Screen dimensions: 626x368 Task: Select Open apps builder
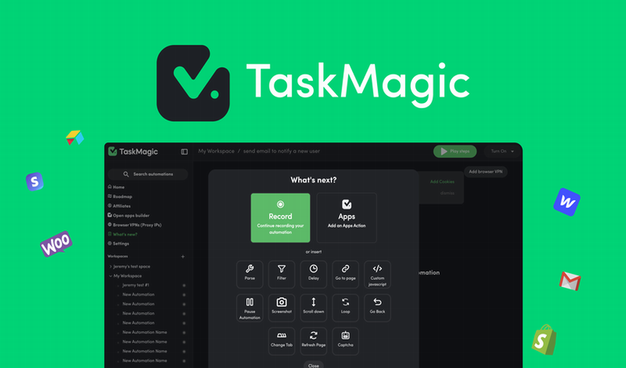click(x=128, y=215)
